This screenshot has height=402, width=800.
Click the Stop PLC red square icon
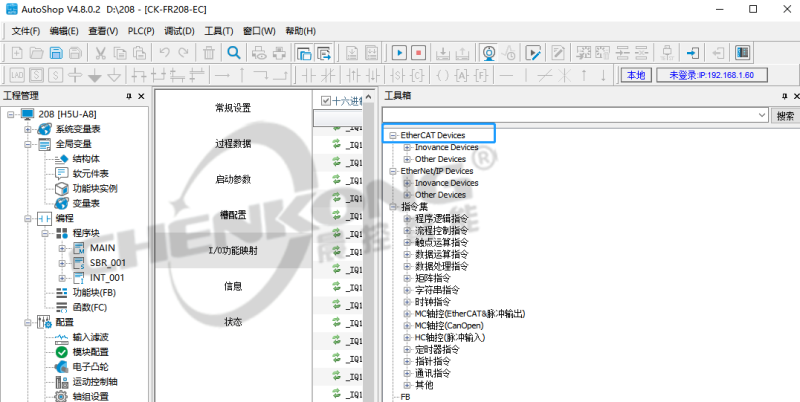coord(420,52)
